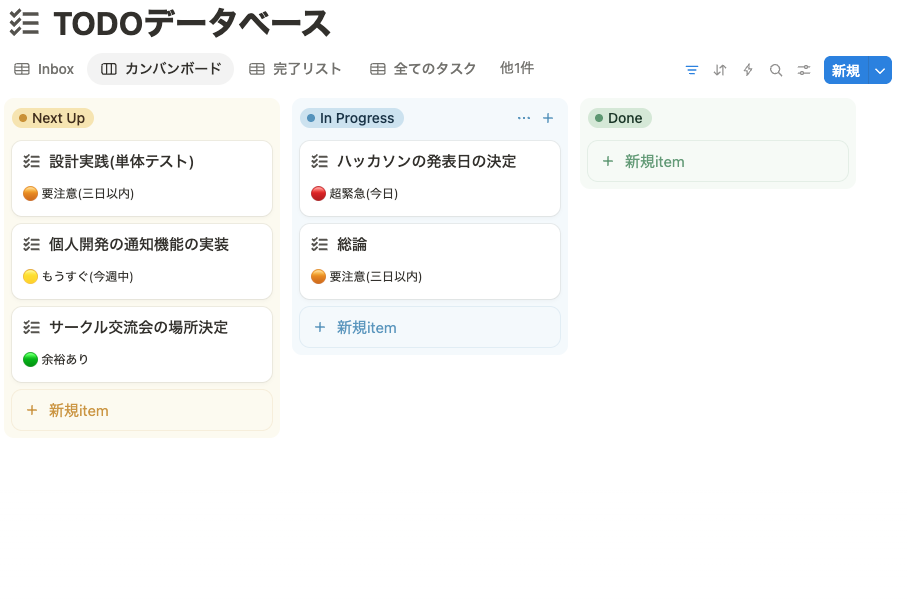The width and height of the screenshot is (907, 600).
Task: Expand the dropdown arrow beside 新規
Action: (x=880, y=71)
